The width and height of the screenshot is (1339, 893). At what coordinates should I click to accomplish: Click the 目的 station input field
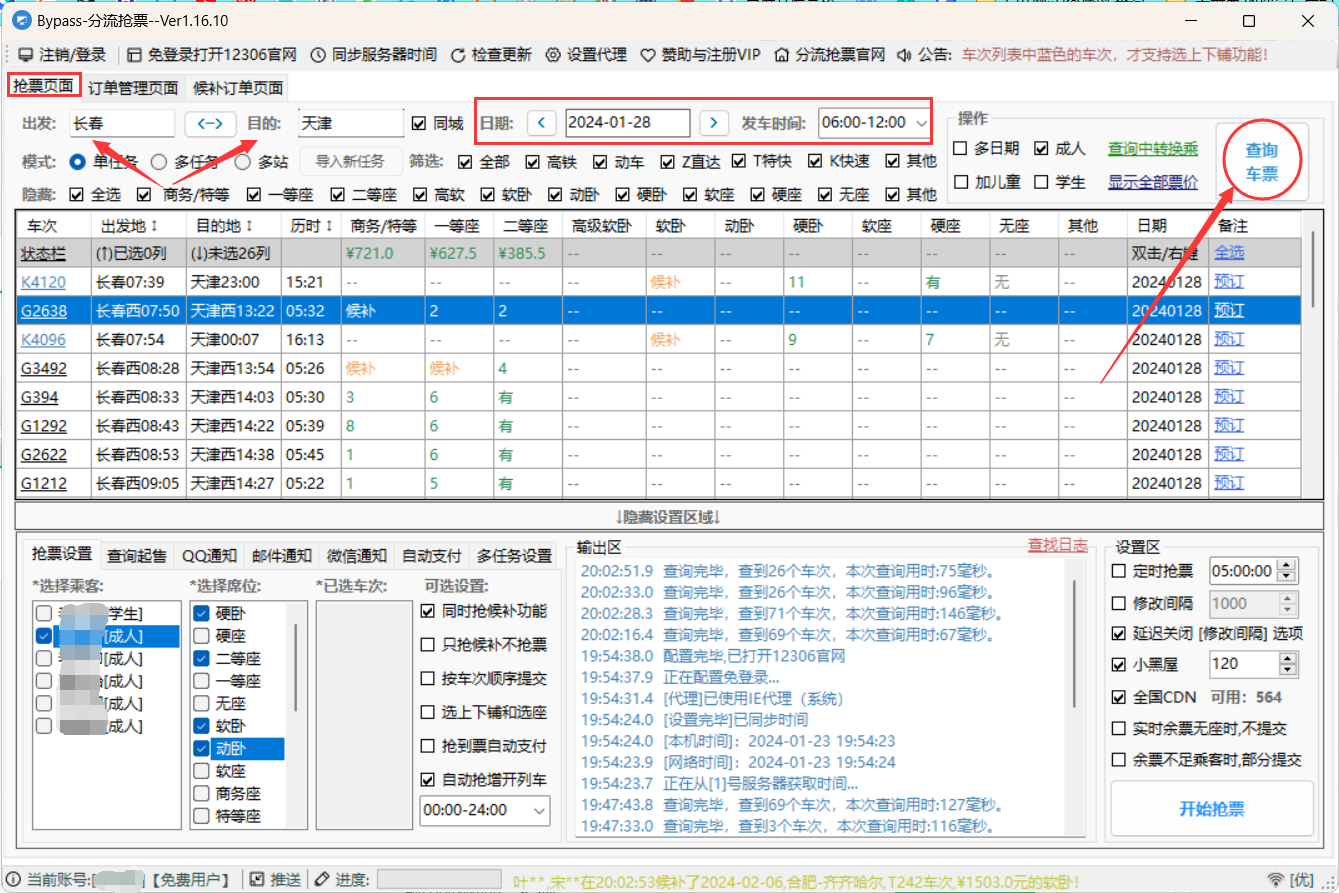point(350,123)
